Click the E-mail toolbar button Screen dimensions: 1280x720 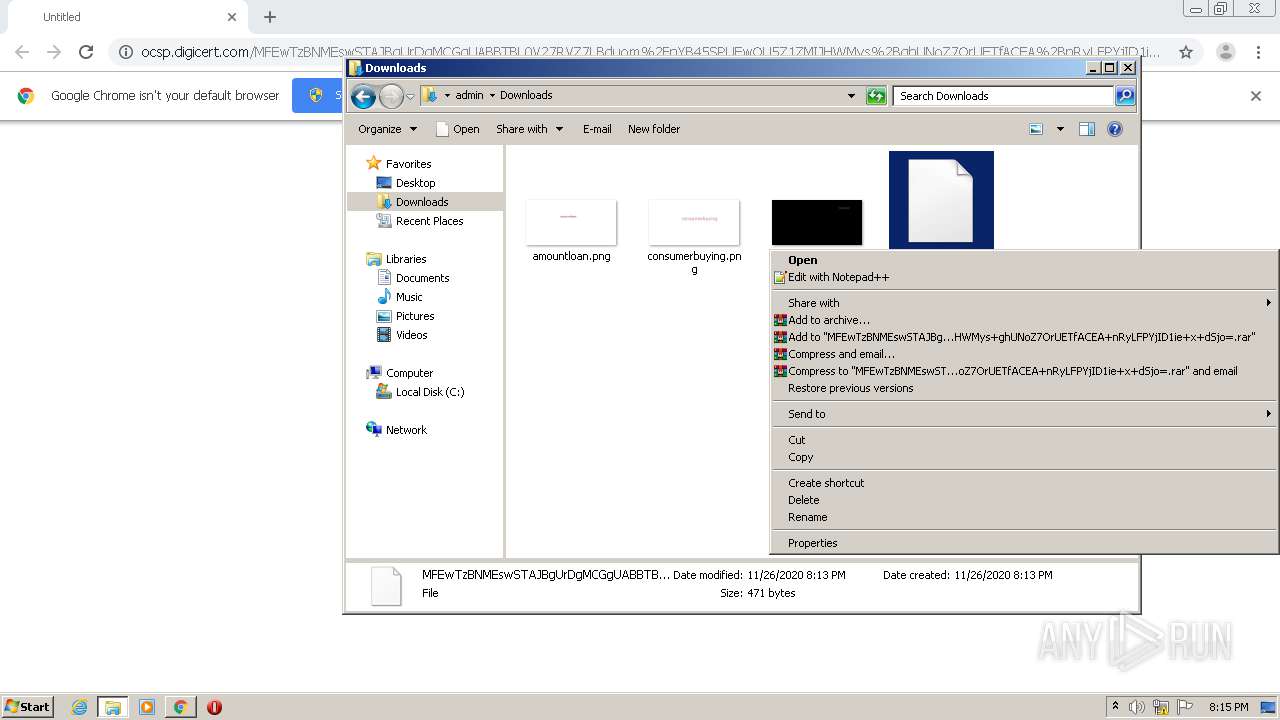coord(597,129)
